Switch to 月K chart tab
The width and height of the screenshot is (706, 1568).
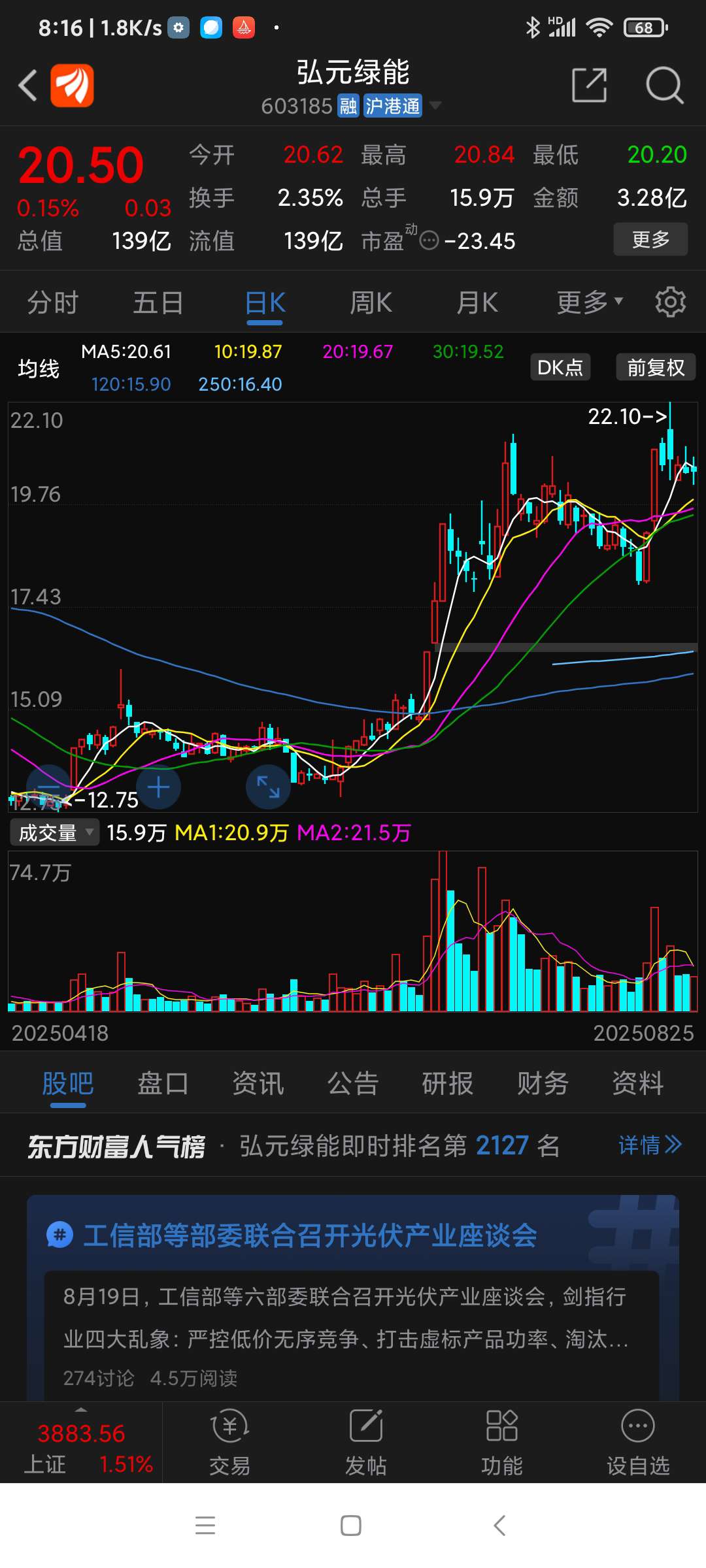pos(477,302)
